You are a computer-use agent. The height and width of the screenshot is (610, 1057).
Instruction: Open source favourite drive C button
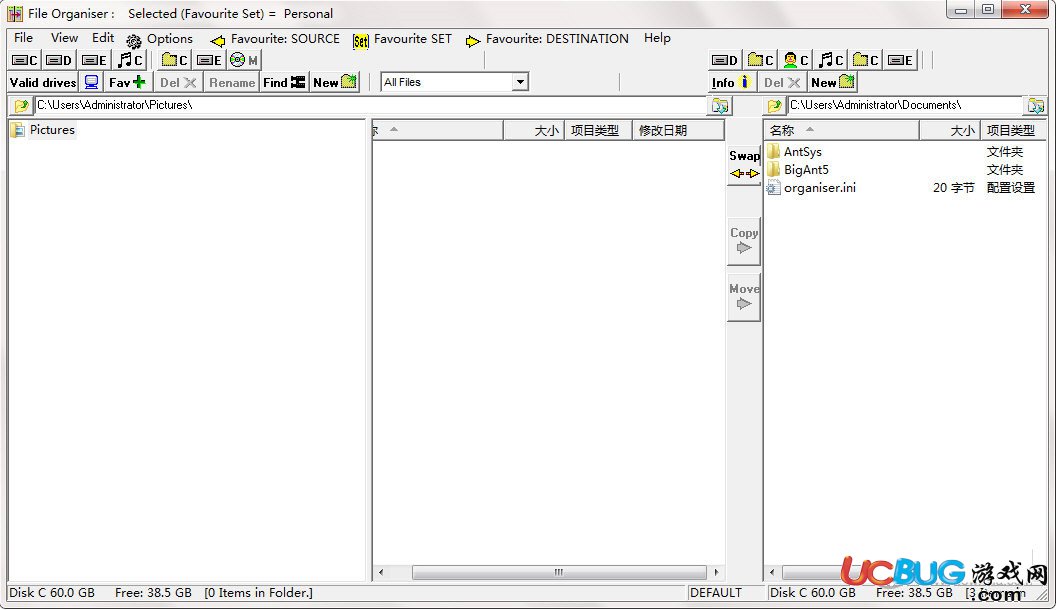[25, 60]
